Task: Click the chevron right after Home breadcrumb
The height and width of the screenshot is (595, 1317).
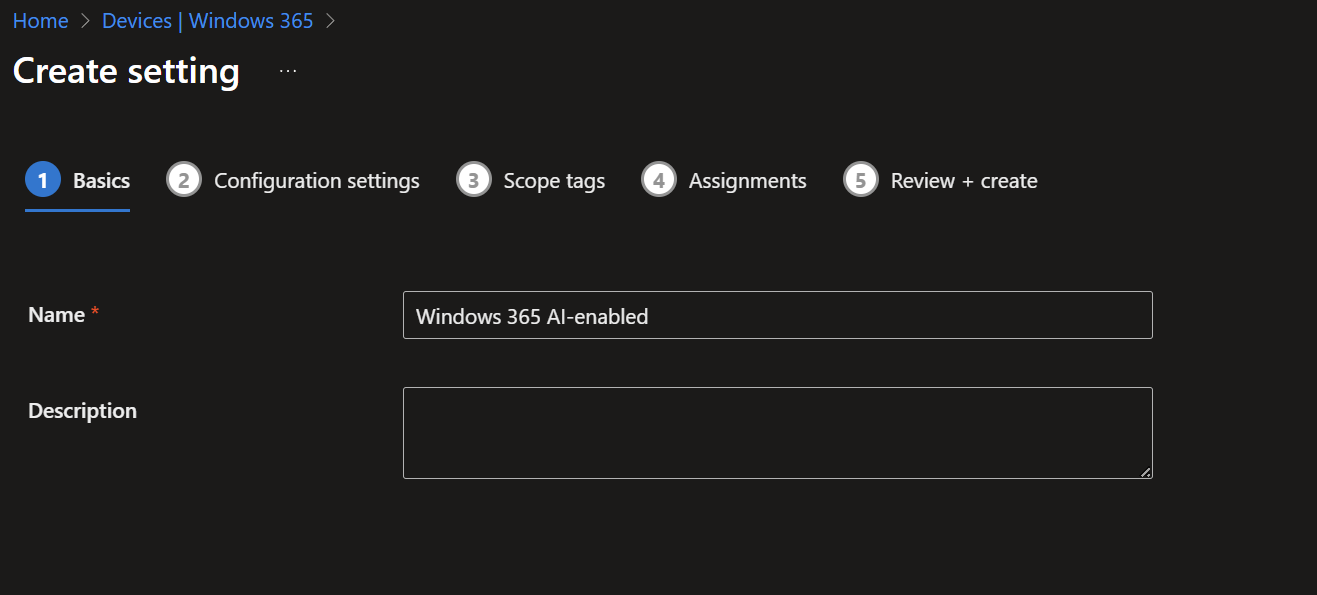Action: 85,21
